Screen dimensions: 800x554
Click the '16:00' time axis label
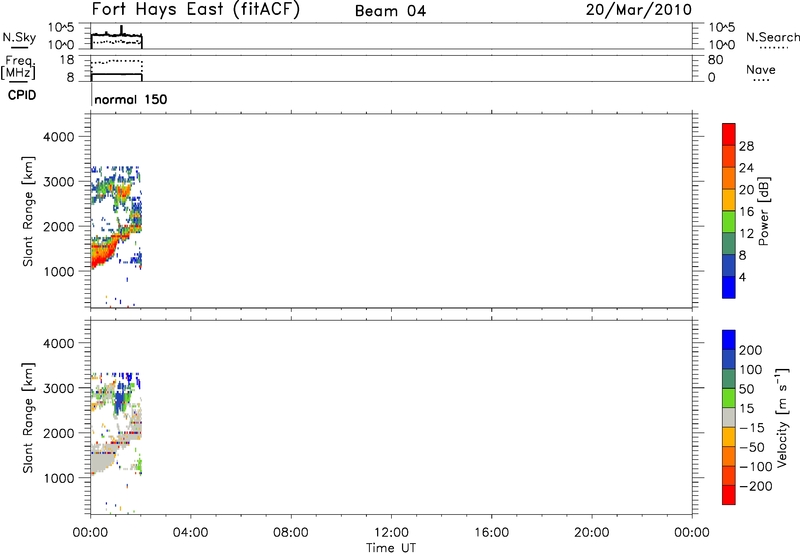click(491, 533)
